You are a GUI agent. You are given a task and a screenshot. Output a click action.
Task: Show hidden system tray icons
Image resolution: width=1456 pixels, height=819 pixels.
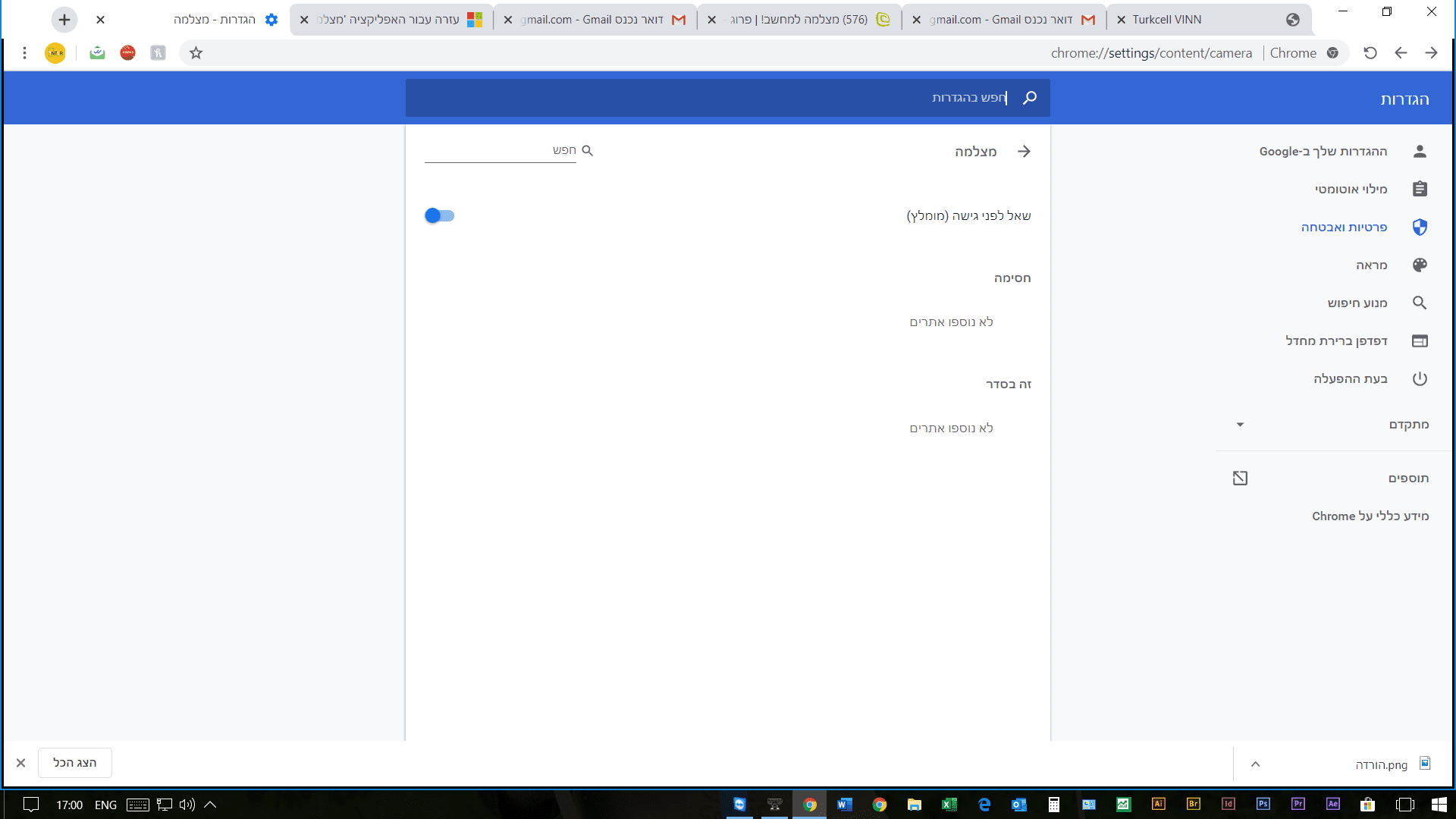tap(210, 805)
